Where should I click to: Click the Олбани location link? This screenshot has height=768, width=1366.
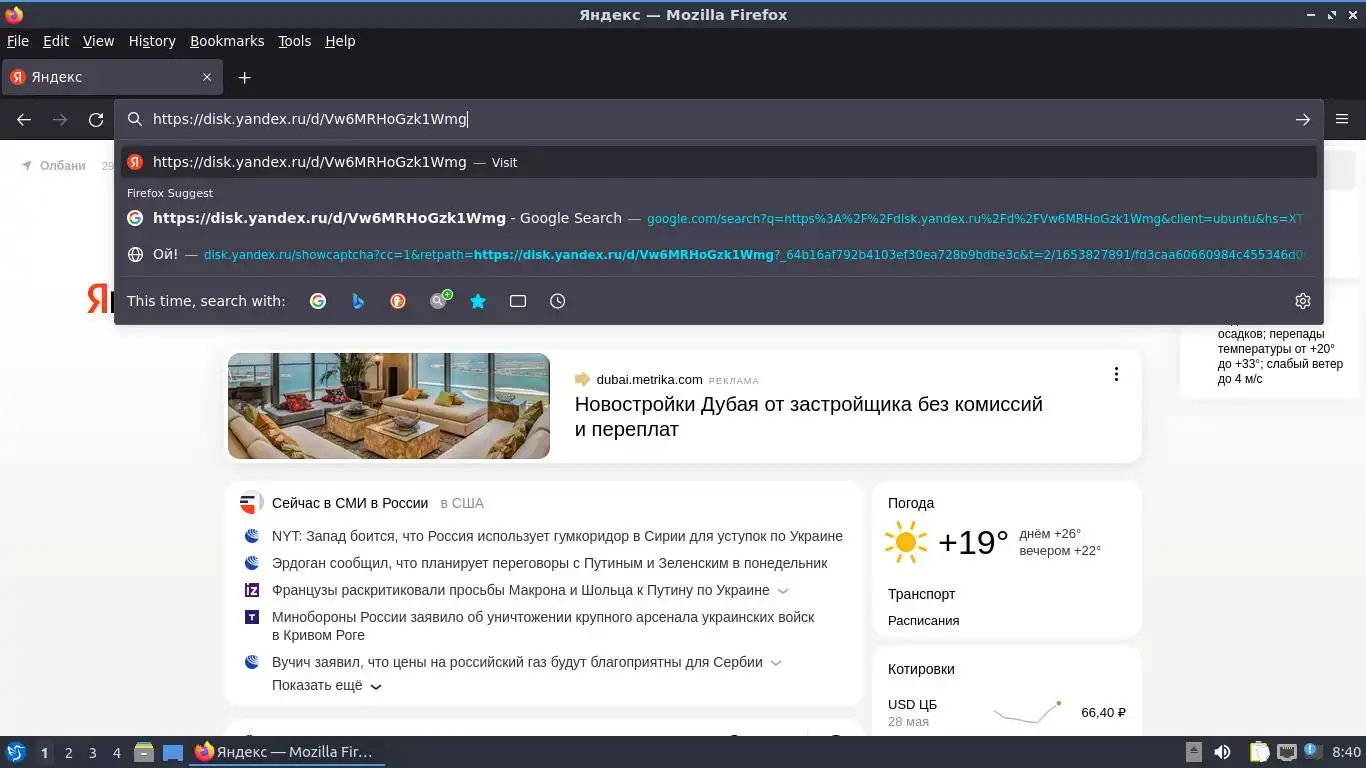coord(62,166)
